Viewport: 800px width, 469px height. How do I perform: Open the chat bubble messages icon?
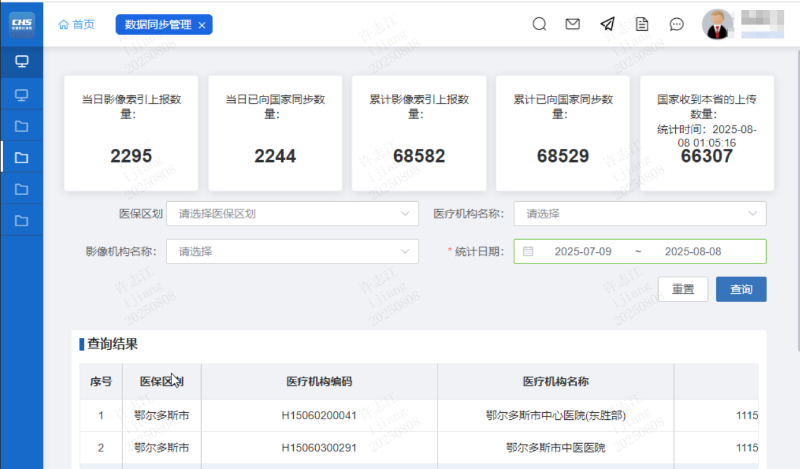[x=676, y=25]
